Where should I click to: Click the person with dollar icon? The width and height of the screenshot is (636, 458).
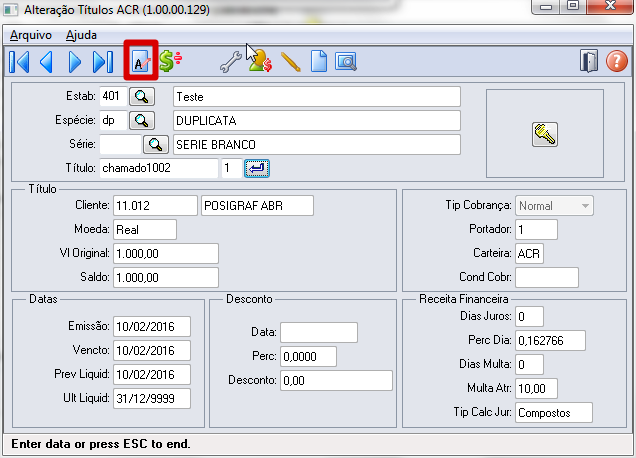click(x=260, y=61)
